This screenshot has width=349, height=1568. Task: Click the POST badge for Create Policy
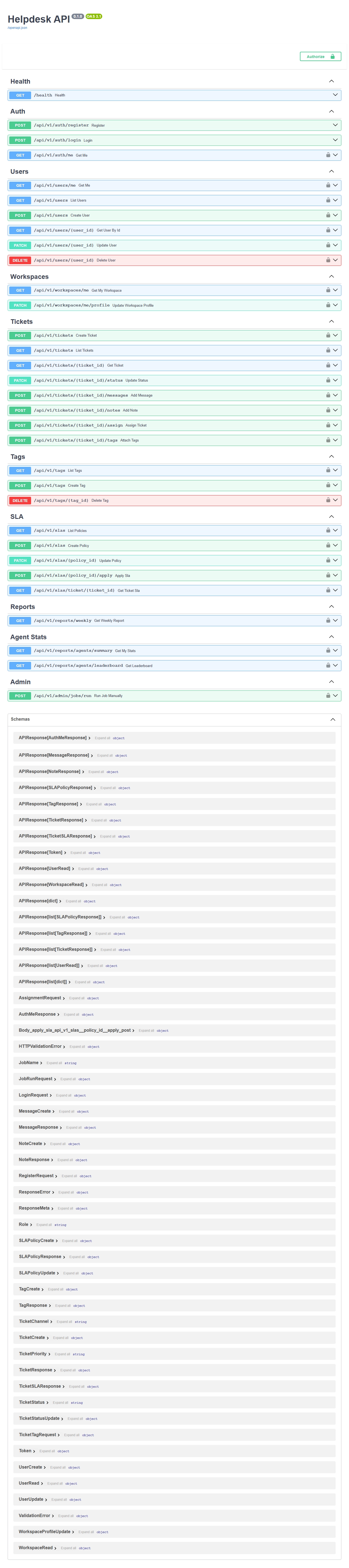20,545
